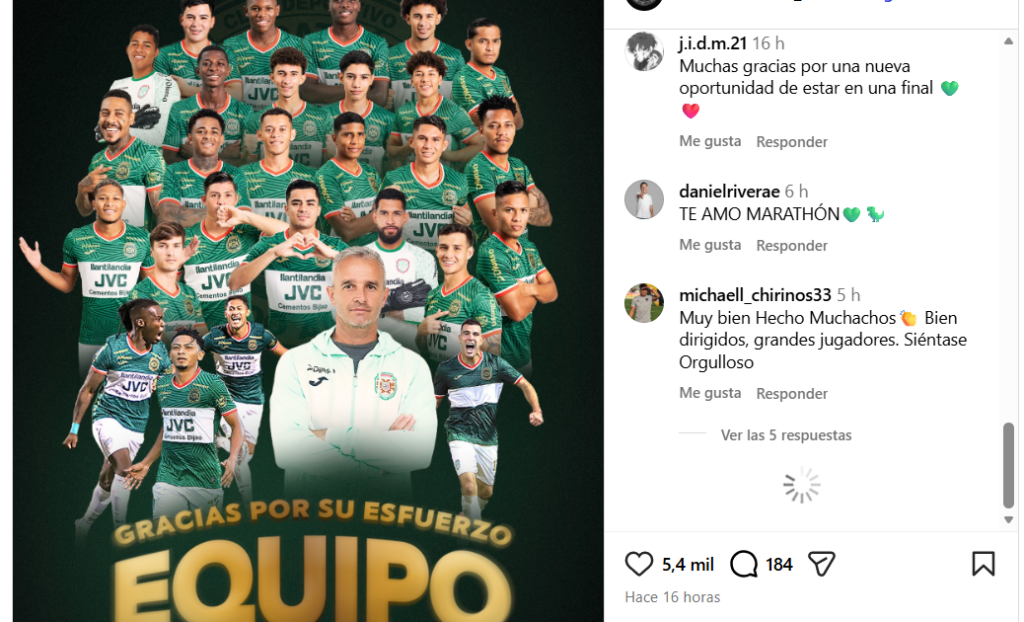
Task: Open michaell_chirinos33's avatar
Action: click(644, 303)
